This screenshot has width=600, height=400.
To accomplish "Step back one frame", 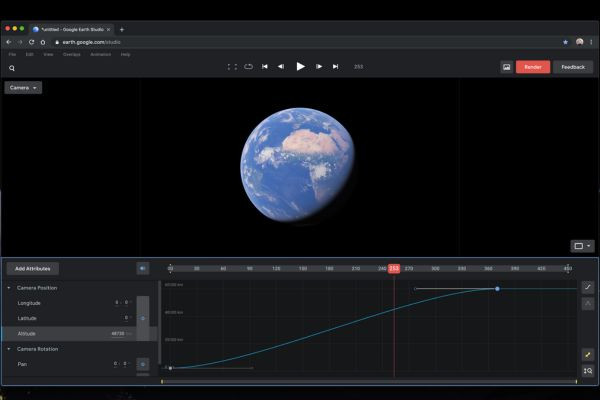I will tap(281, 67).
